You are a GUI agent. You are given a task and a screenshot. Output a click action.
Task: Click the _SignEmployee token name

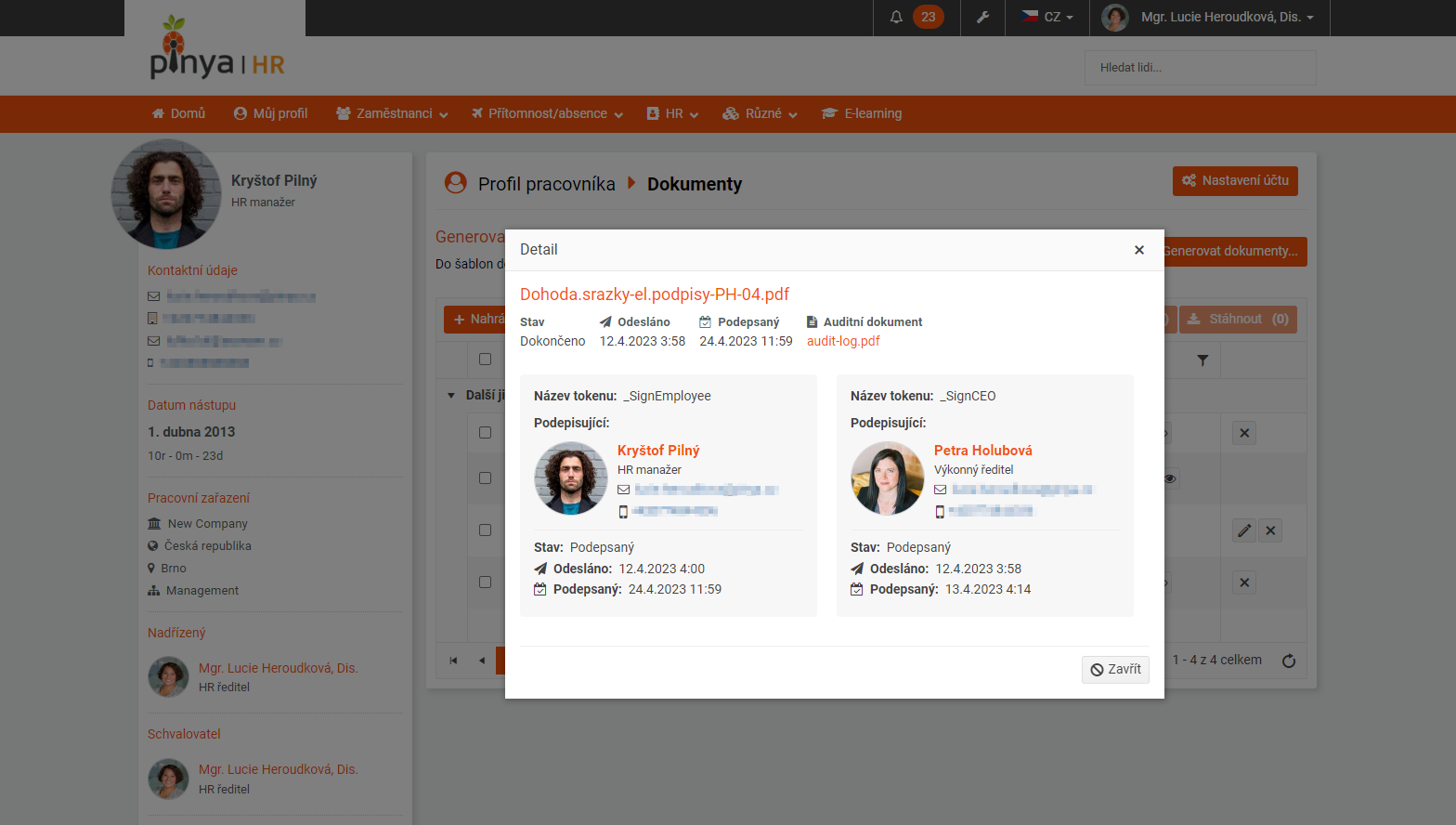[667, 396]
